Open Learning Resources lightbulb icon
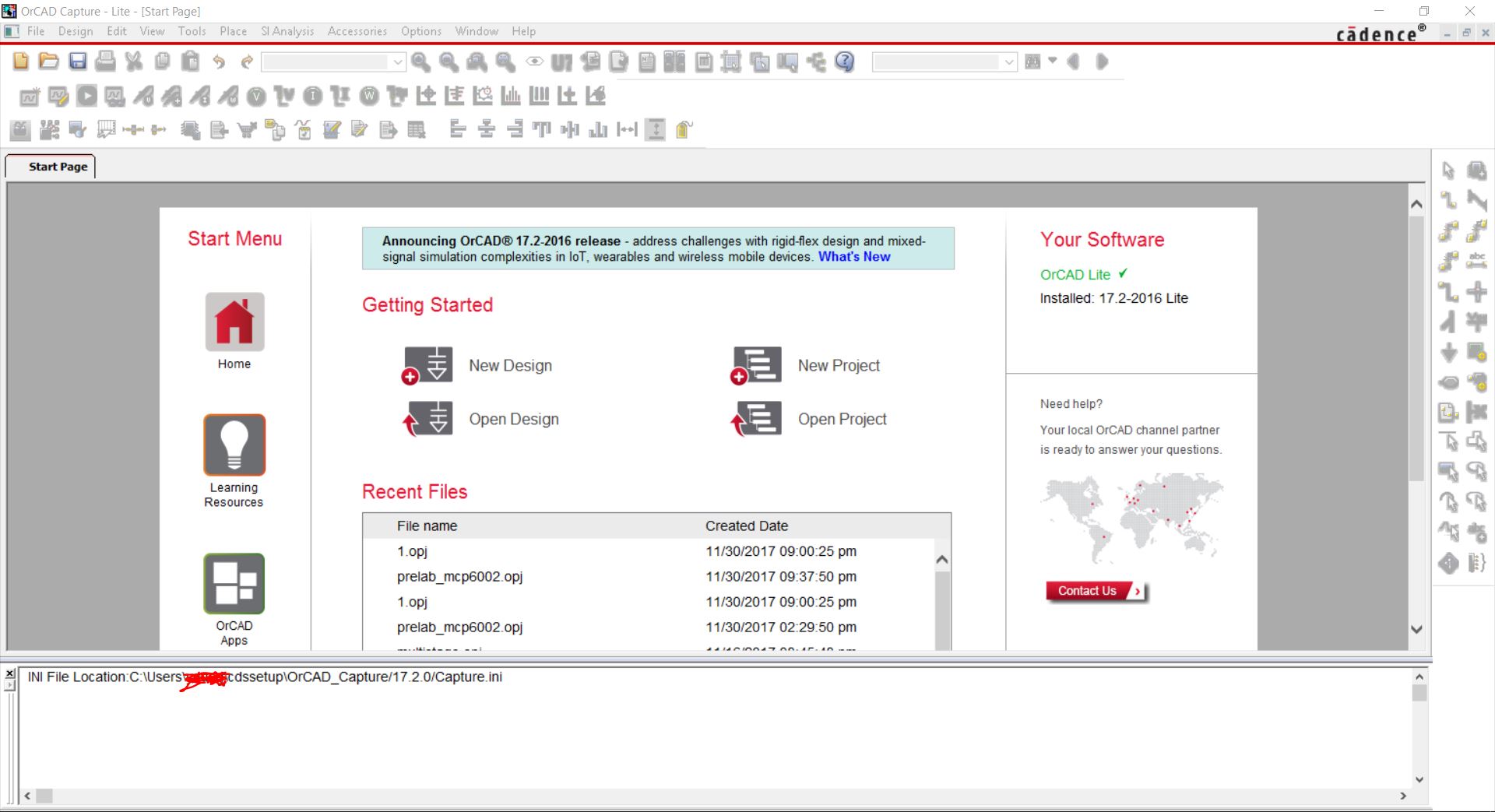Screen dimensions: 1495x812 pyautogui.click(x=234, y=445)
